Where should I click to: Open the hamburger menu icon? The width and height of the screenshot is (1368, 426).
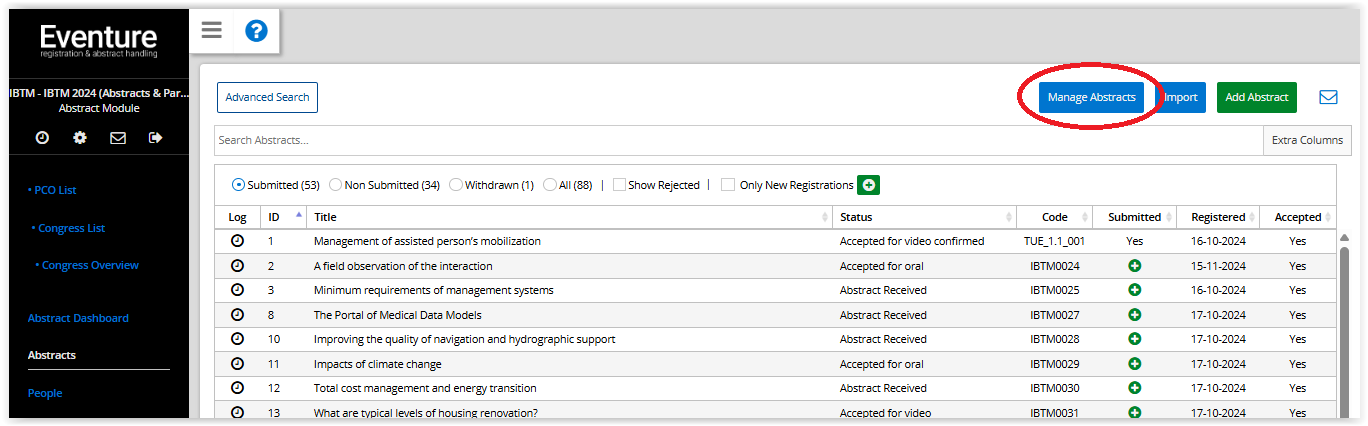[211, 30]
